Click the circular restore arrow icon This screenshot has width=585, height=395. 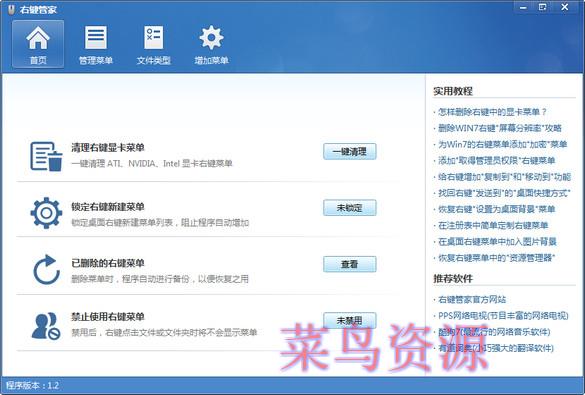pyautogui.click(x=46, y=269)
